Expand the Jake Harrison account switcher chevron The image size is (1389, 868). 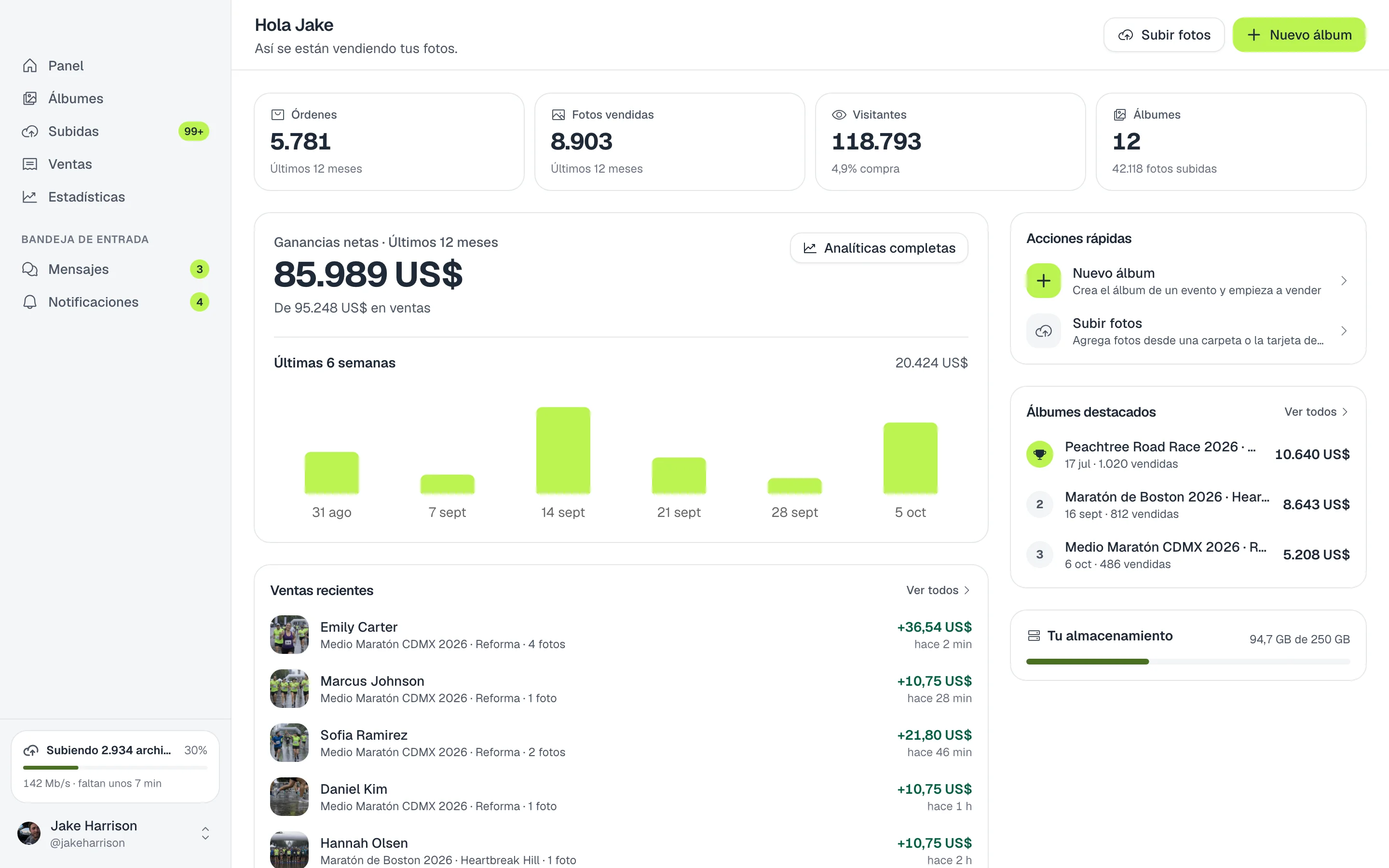coord(205,834)
